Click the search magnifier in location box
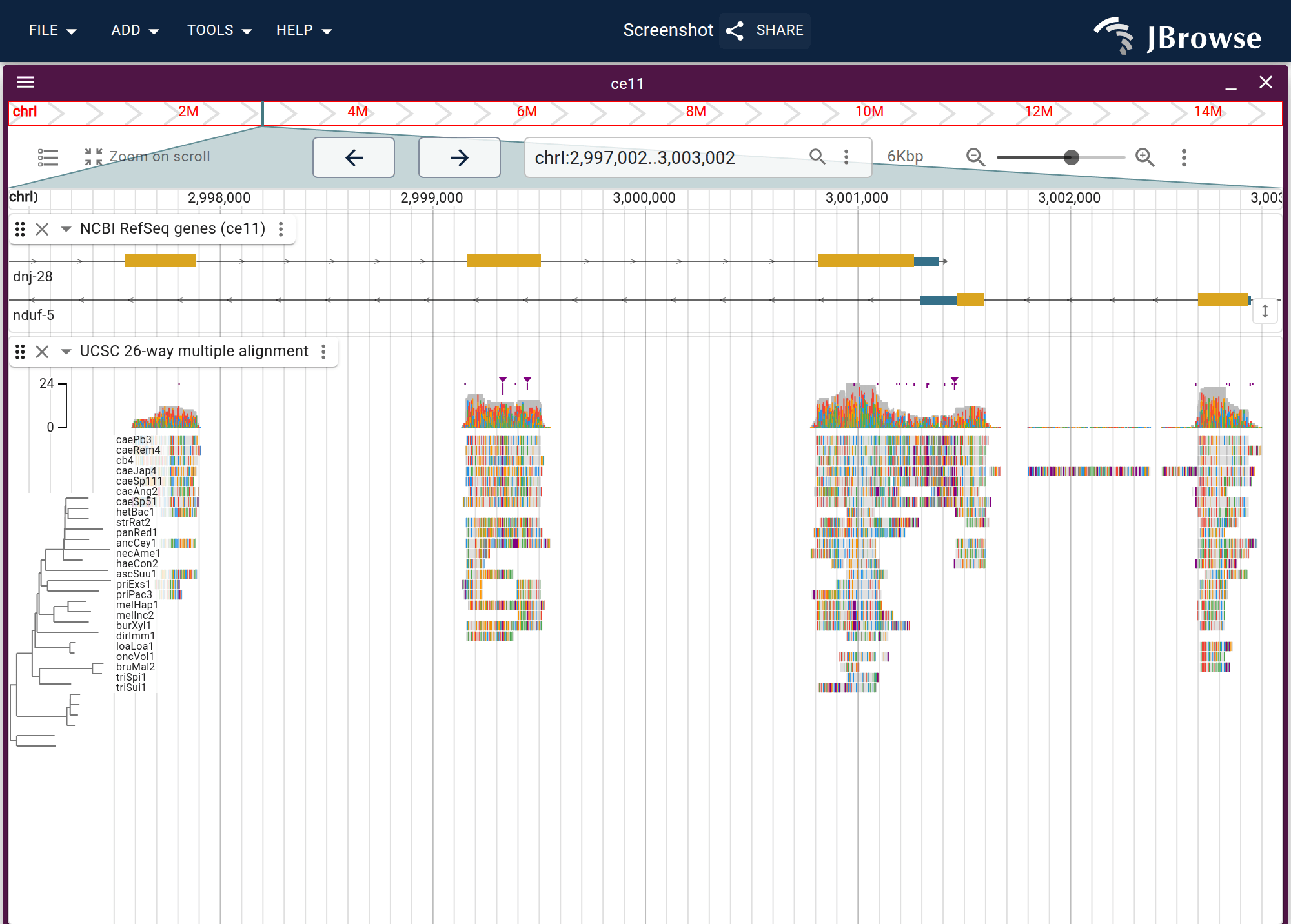Image resolution: width=1291 pixels, height=924 pixels. [817, 157]
